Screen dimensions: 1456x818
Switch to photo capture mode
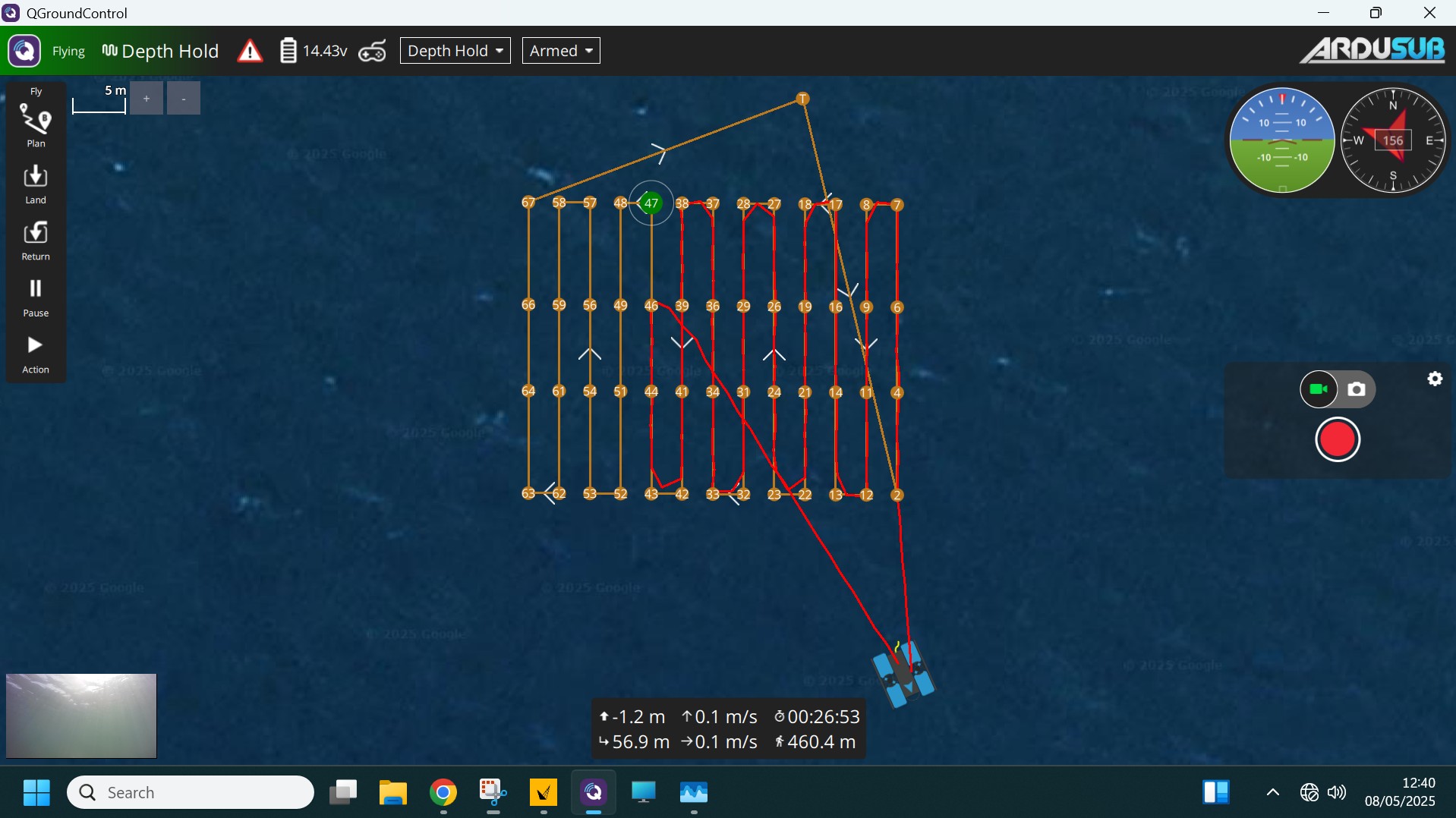point(1357,389)
